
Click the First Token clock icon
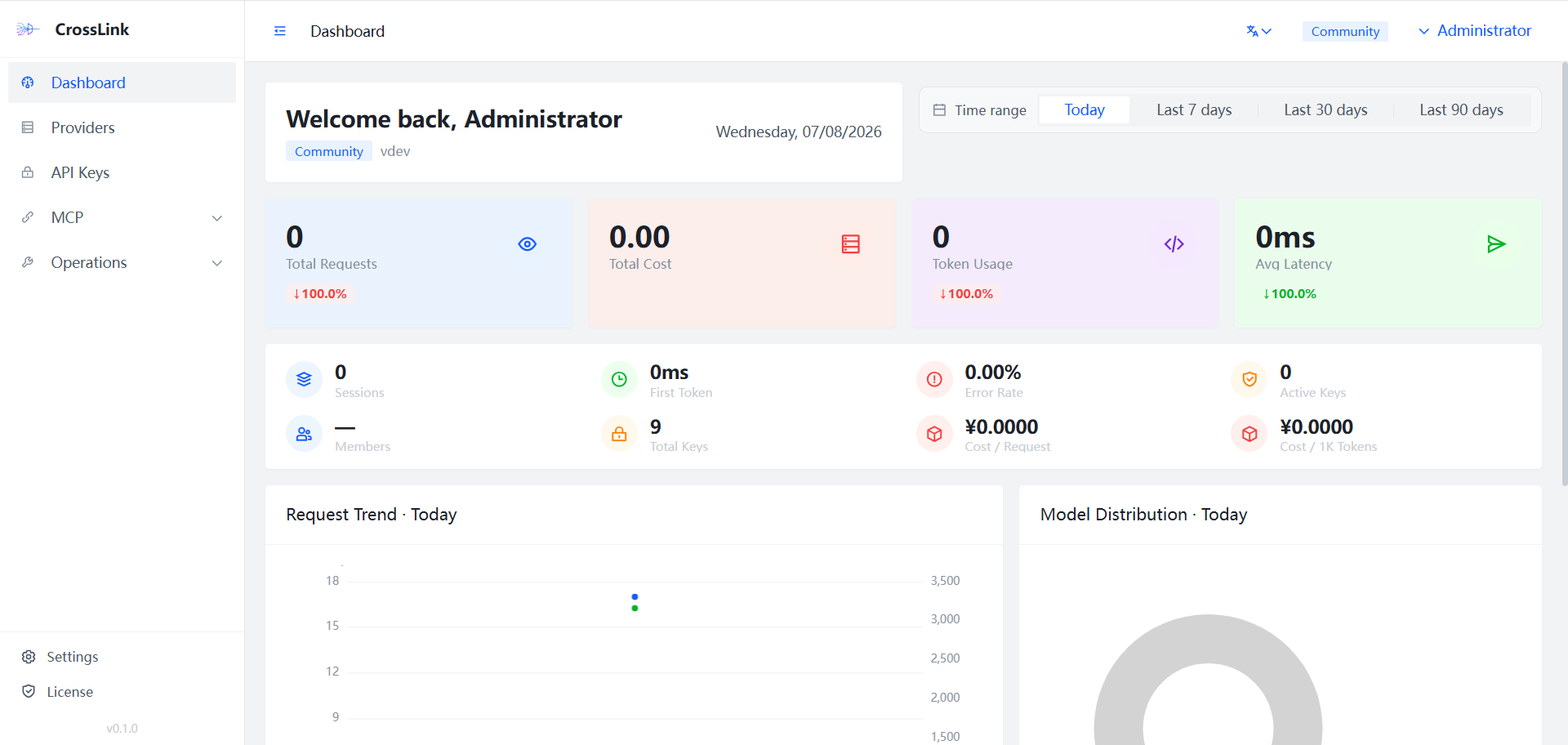(x=619, y=379)
